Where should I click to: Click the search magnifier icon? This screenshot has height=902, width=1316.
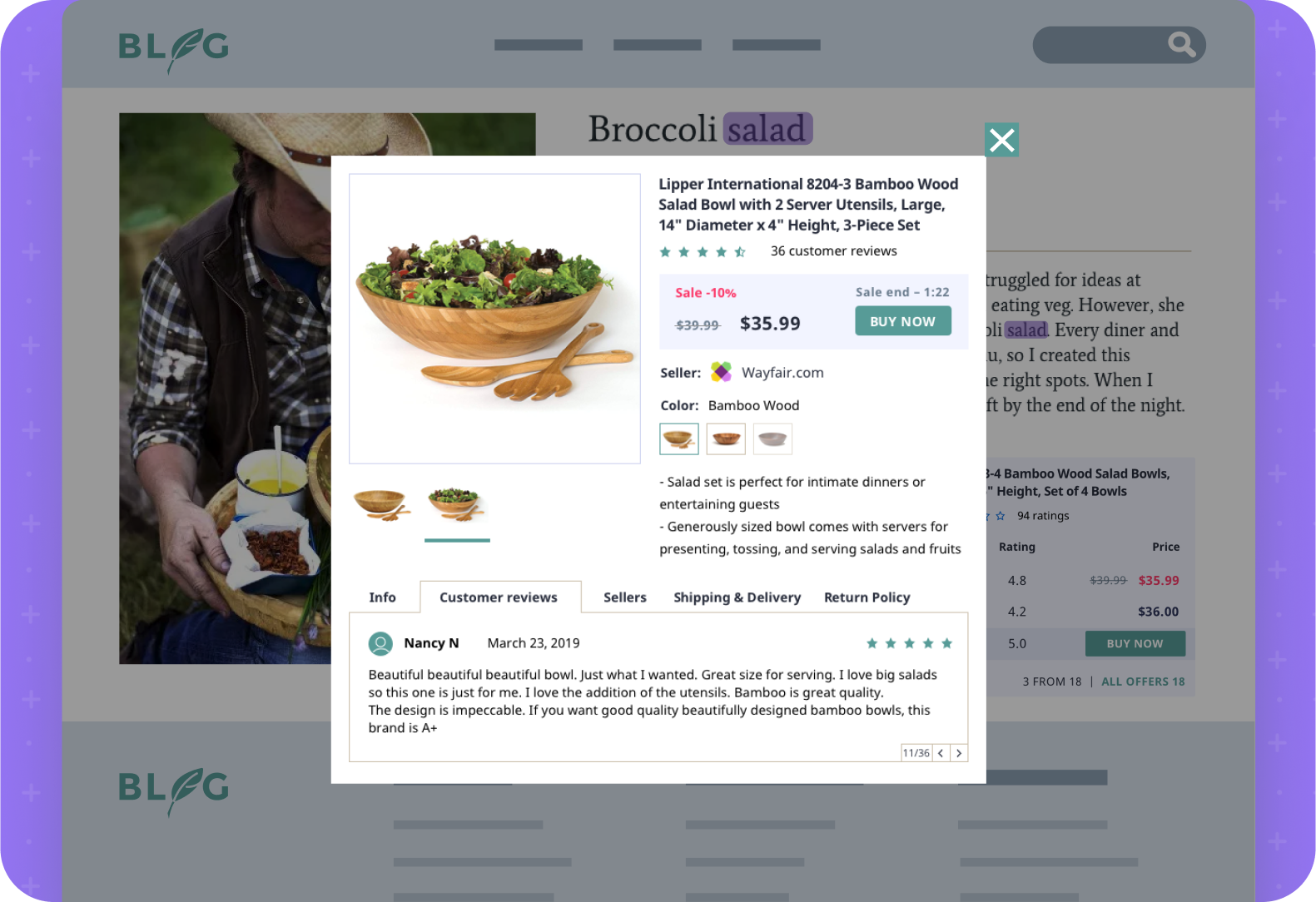[1181, 44]
